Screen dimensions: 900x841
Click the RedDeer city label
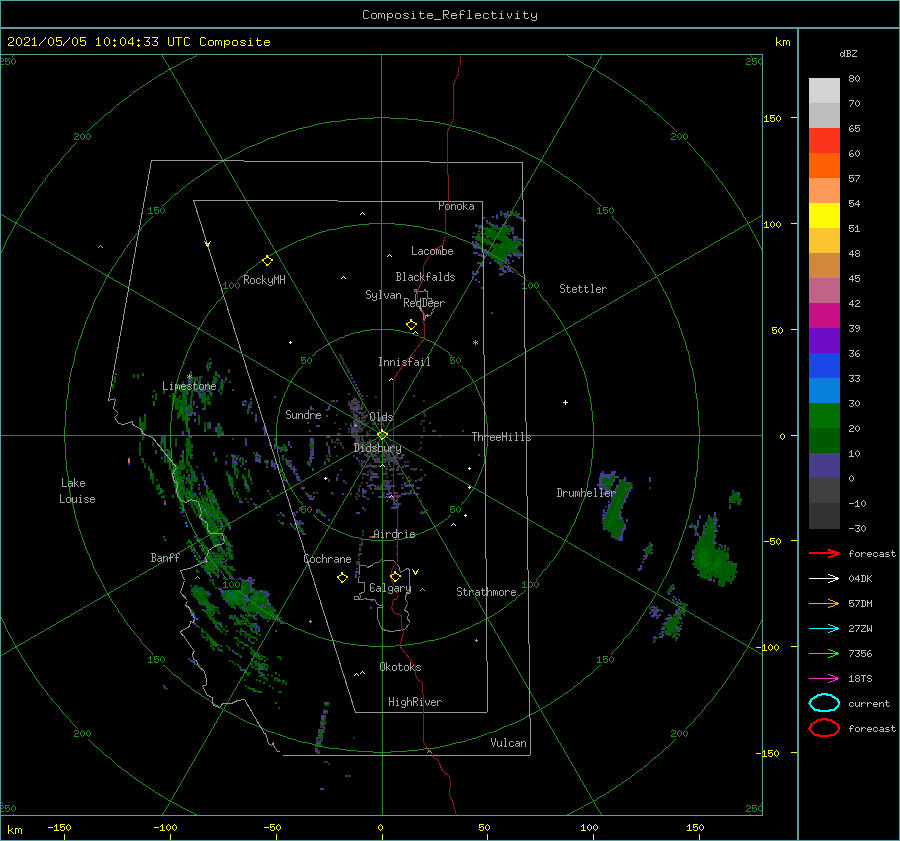click(424, 303)
